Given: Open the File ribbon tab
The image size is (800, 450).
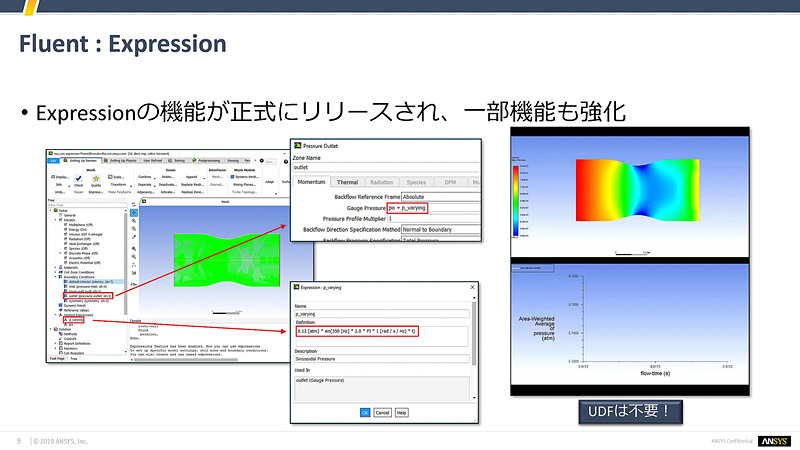Looking at the screenshot, I should click(x=54, y=161).
